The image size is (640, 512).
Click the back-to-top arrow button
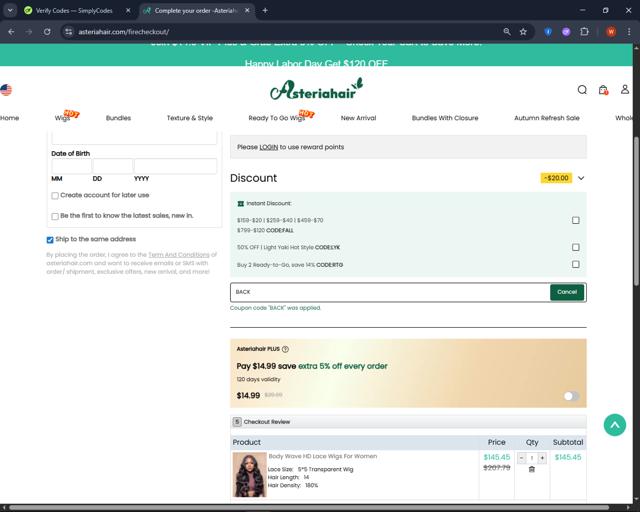pos(615,425)
